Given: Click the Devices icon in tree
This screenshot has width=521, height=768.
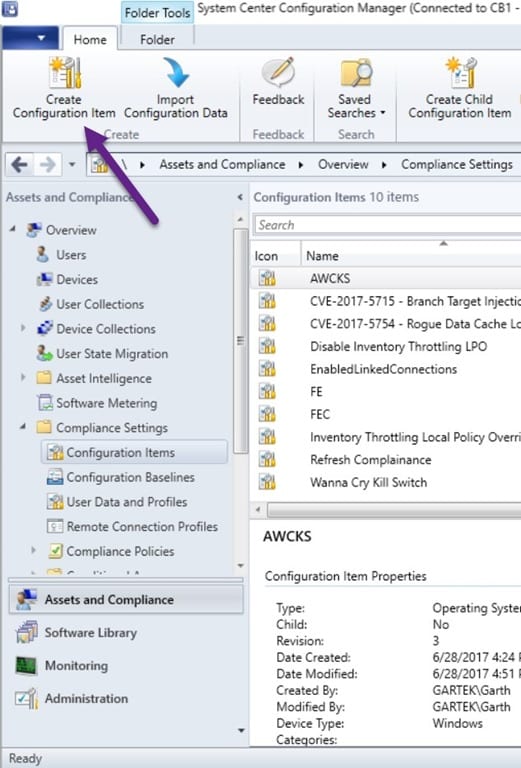Looking at the screenshot, I should pyautogui.click(x=45, y=279).
